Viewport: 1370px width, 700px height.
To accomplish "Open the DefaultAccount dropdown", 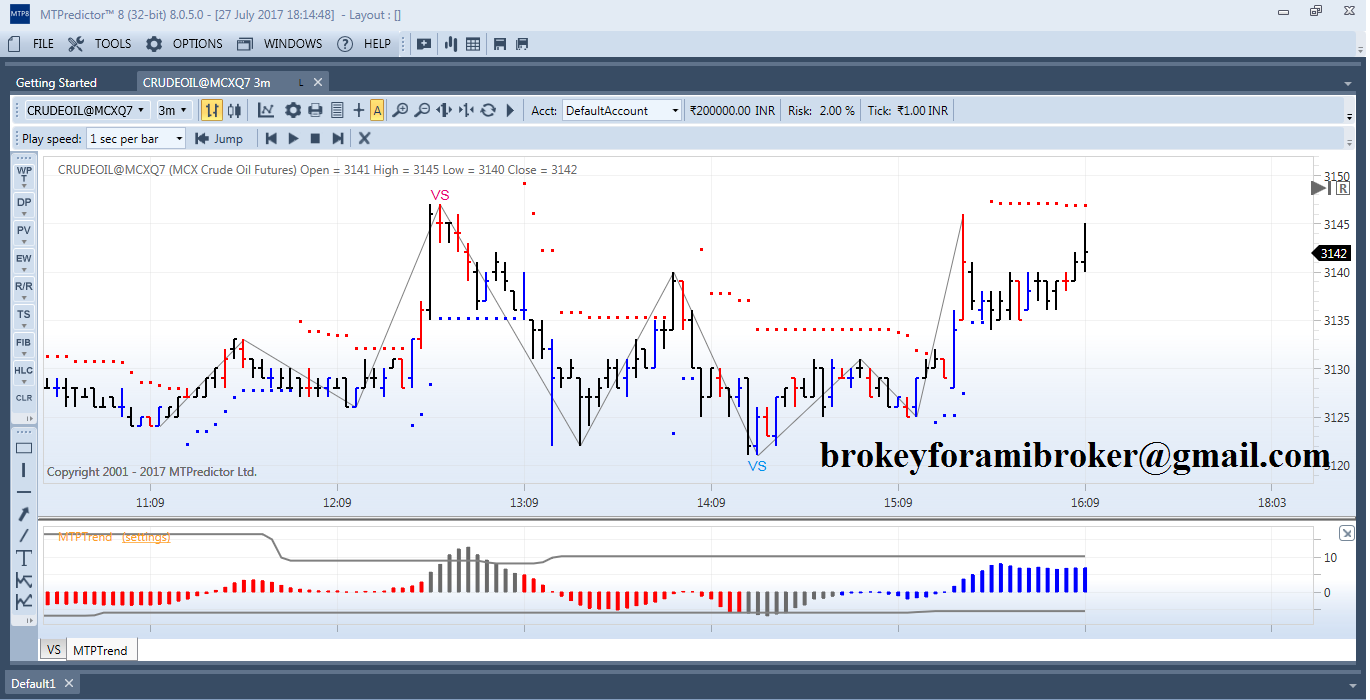I will click(x=622, y=110).
